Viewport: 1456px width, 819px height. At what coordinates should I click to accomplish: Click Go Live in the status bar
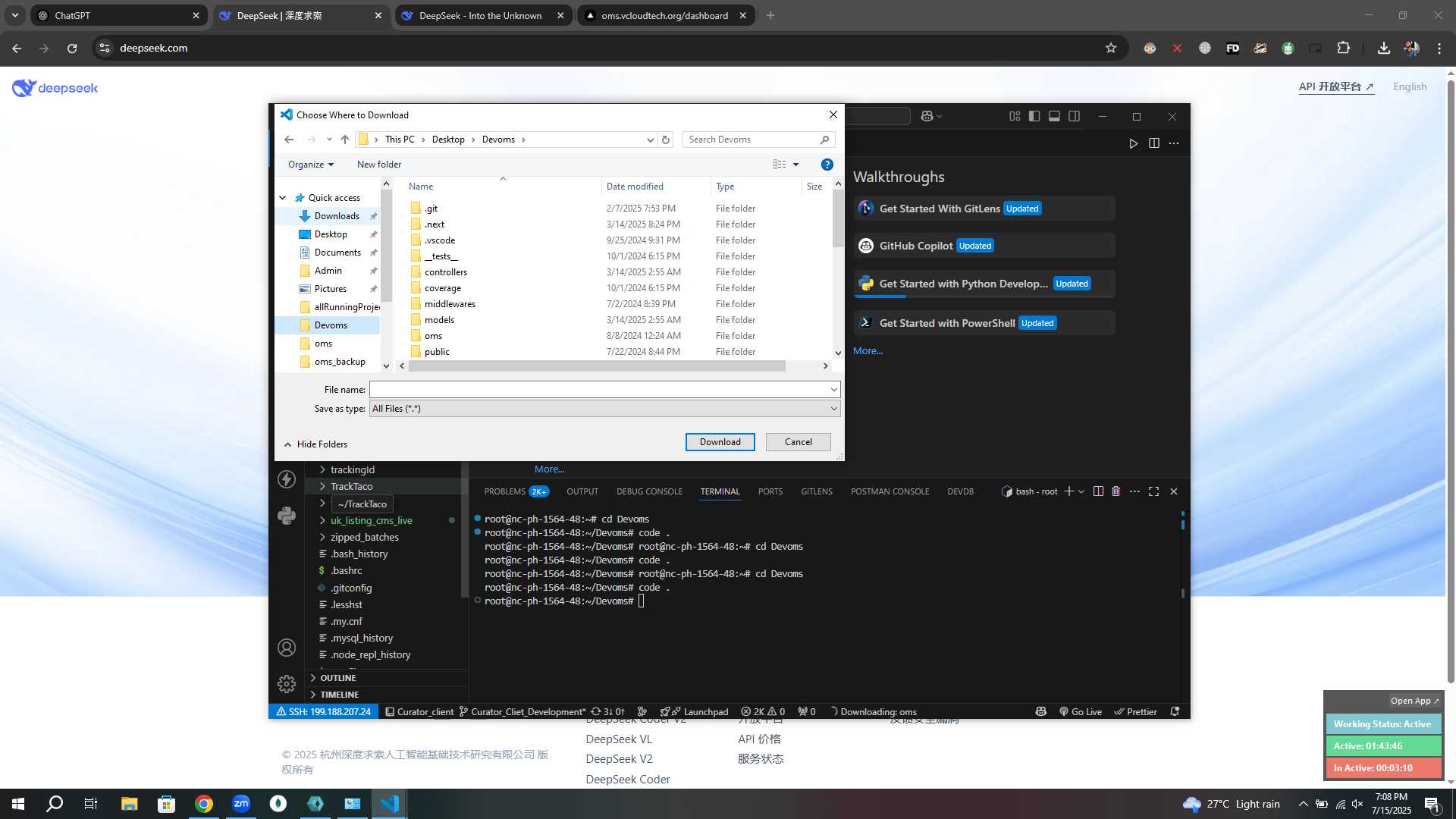(1081, 711)
